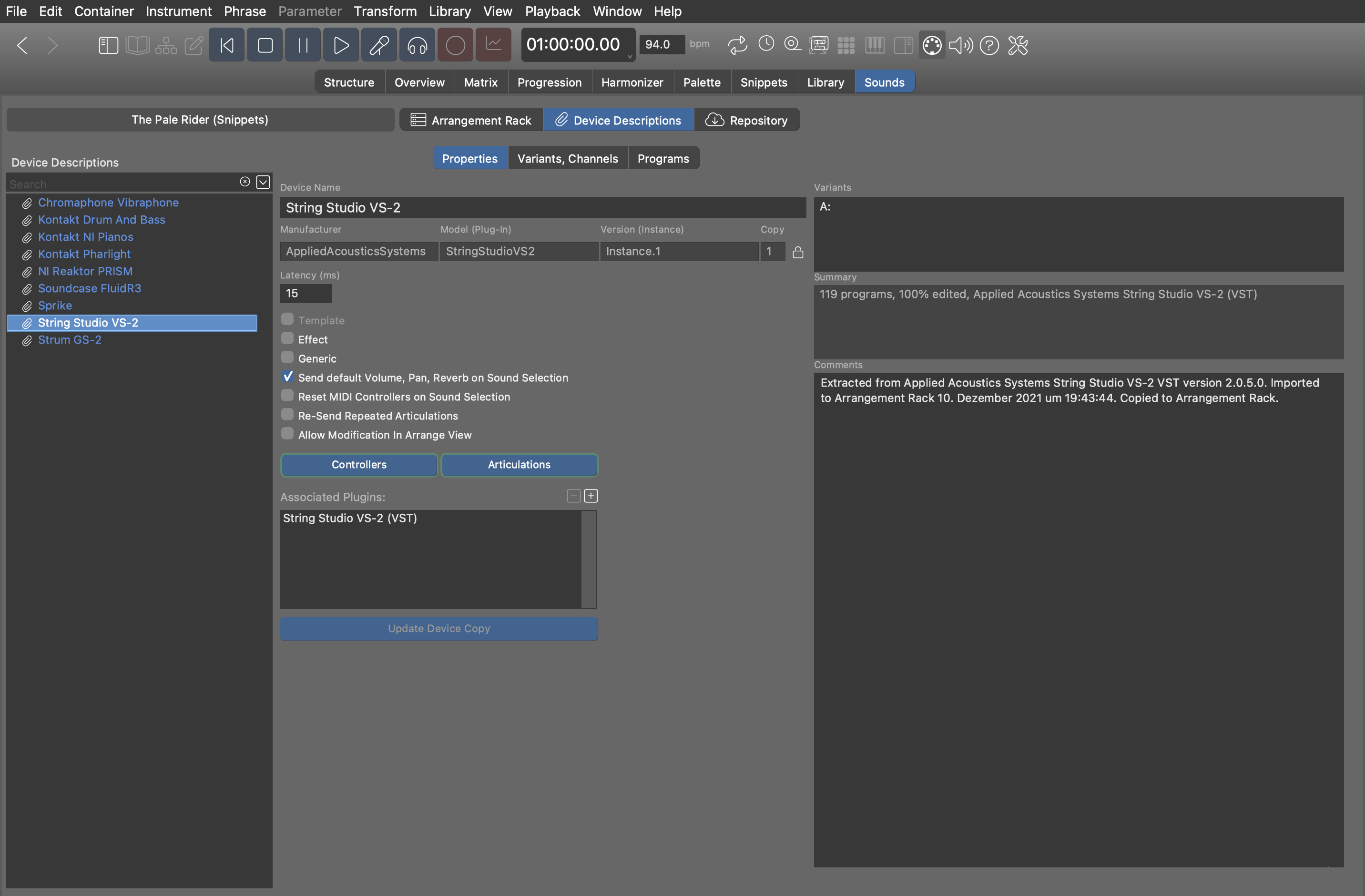Open the help question mark icon
Viewport: 1365px width, 896px height.
click(989, 45)
